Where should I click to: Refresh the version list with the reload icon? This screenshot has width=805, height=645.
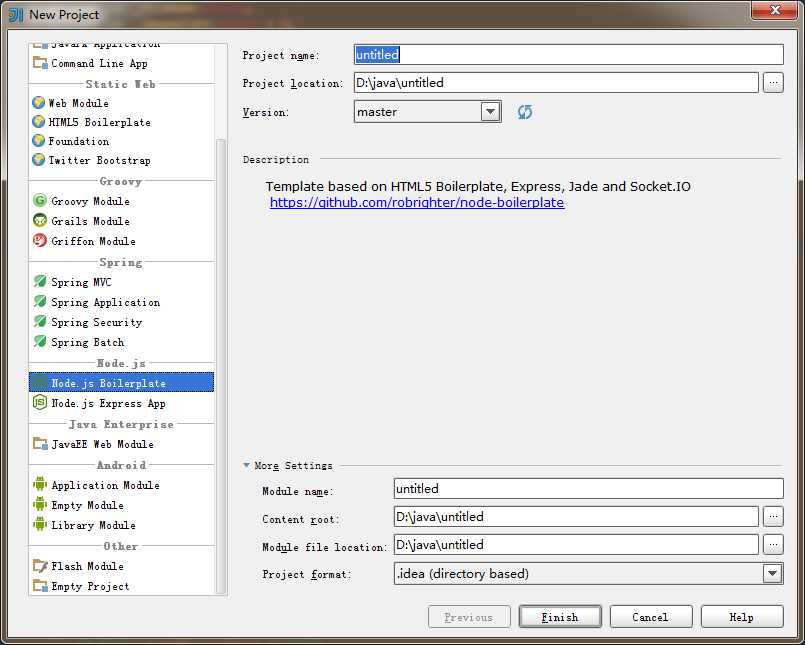tap(525, 111)
